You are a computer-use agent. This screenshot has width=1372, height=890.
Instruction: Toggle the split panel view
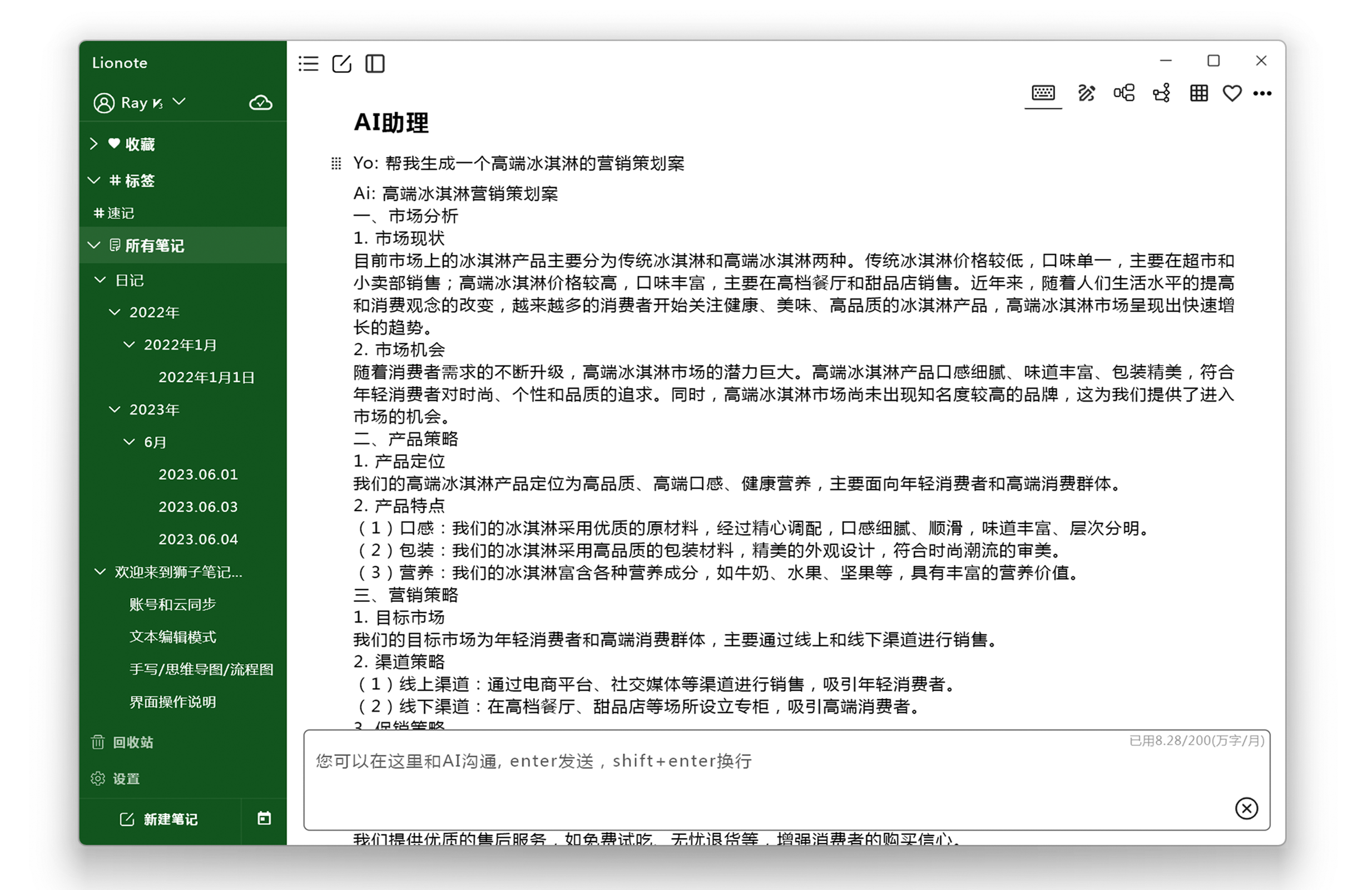pyautogui.click(x=375, y=64)
